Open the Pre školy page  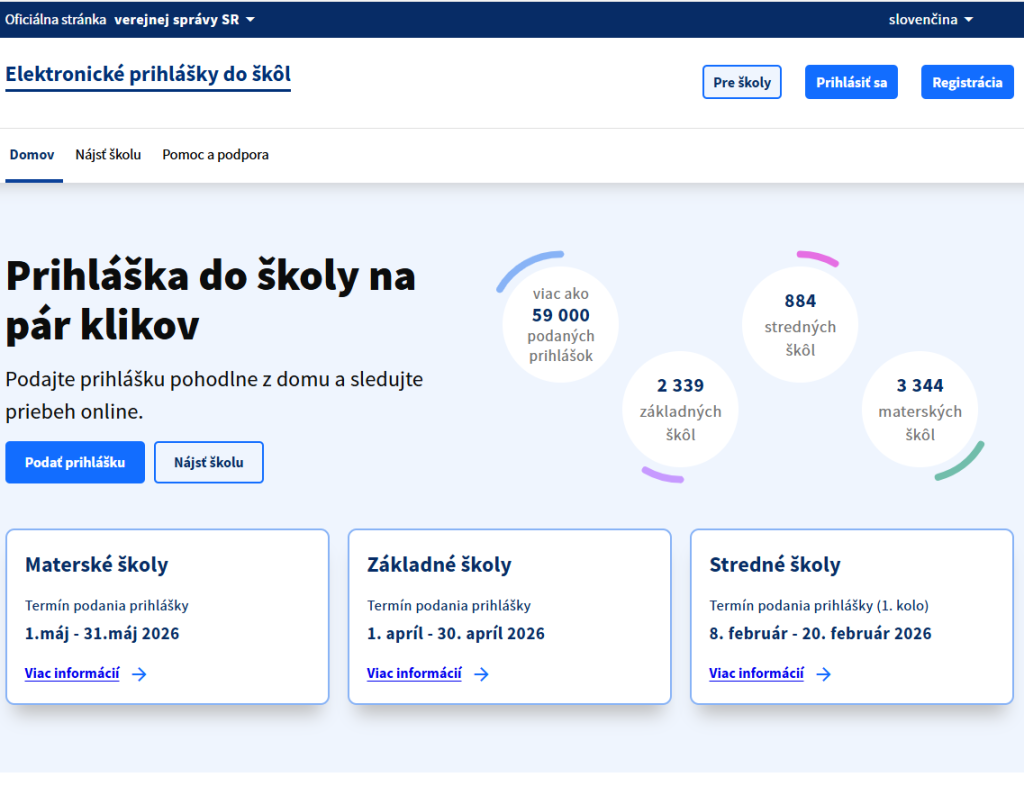click(741, 82)
